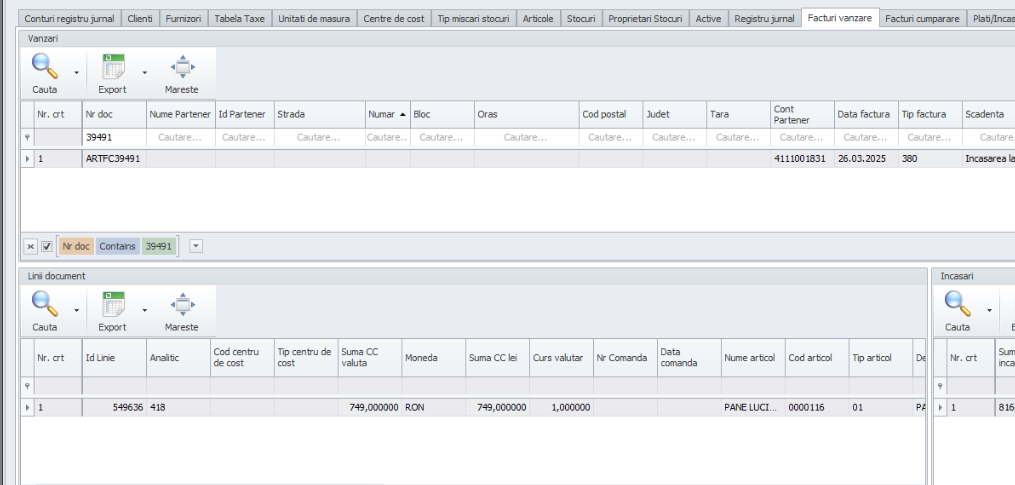Open Export dropdown arrow in Linii document

coord(145,309)
